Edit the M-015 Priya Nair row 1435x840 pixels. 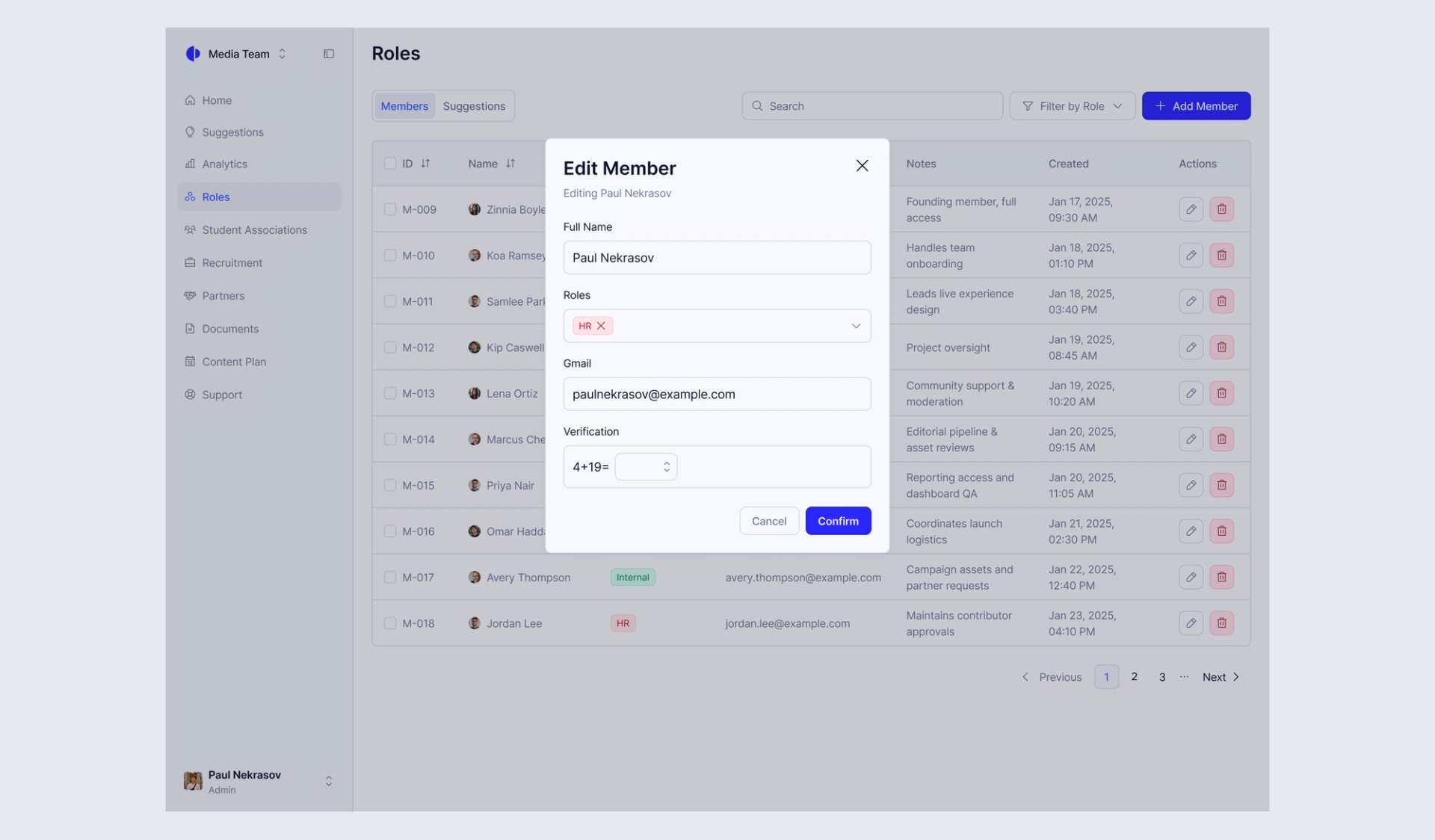coord(1191,485)
